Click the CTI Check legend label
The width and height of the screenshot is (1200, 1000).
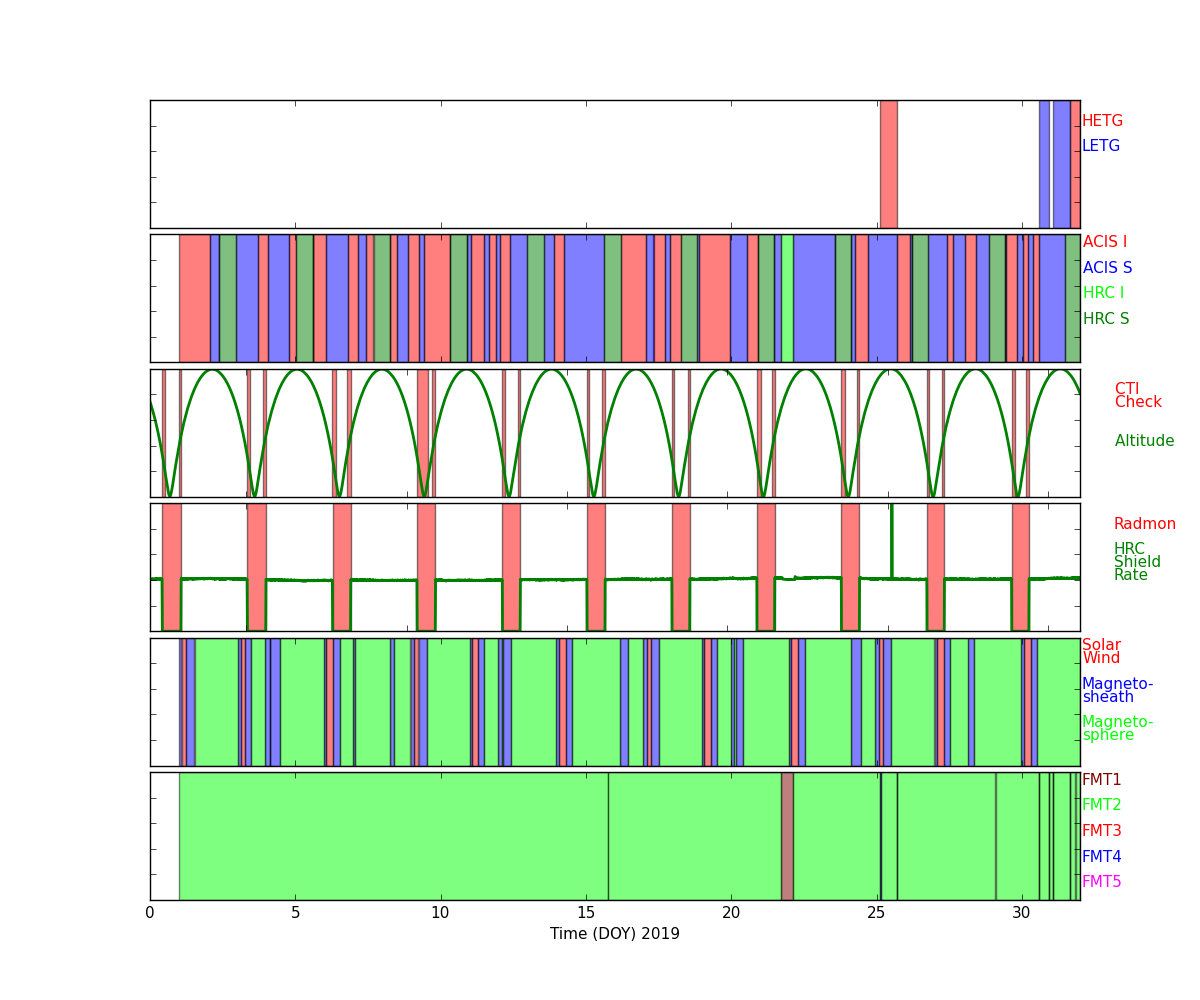(1138, 396)
